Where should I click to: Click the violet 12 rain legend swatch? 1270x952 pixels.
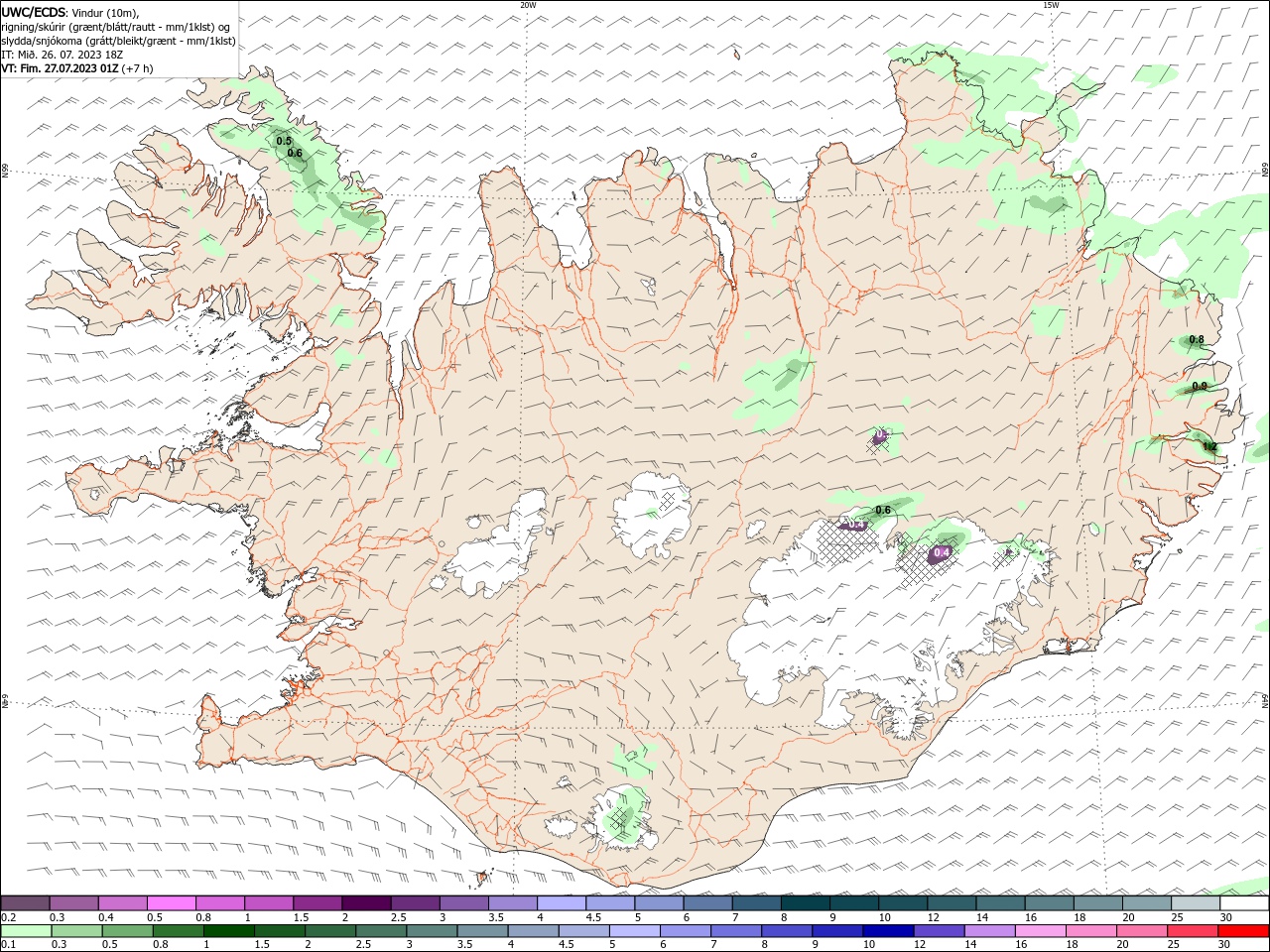click(x=939, y=931)
